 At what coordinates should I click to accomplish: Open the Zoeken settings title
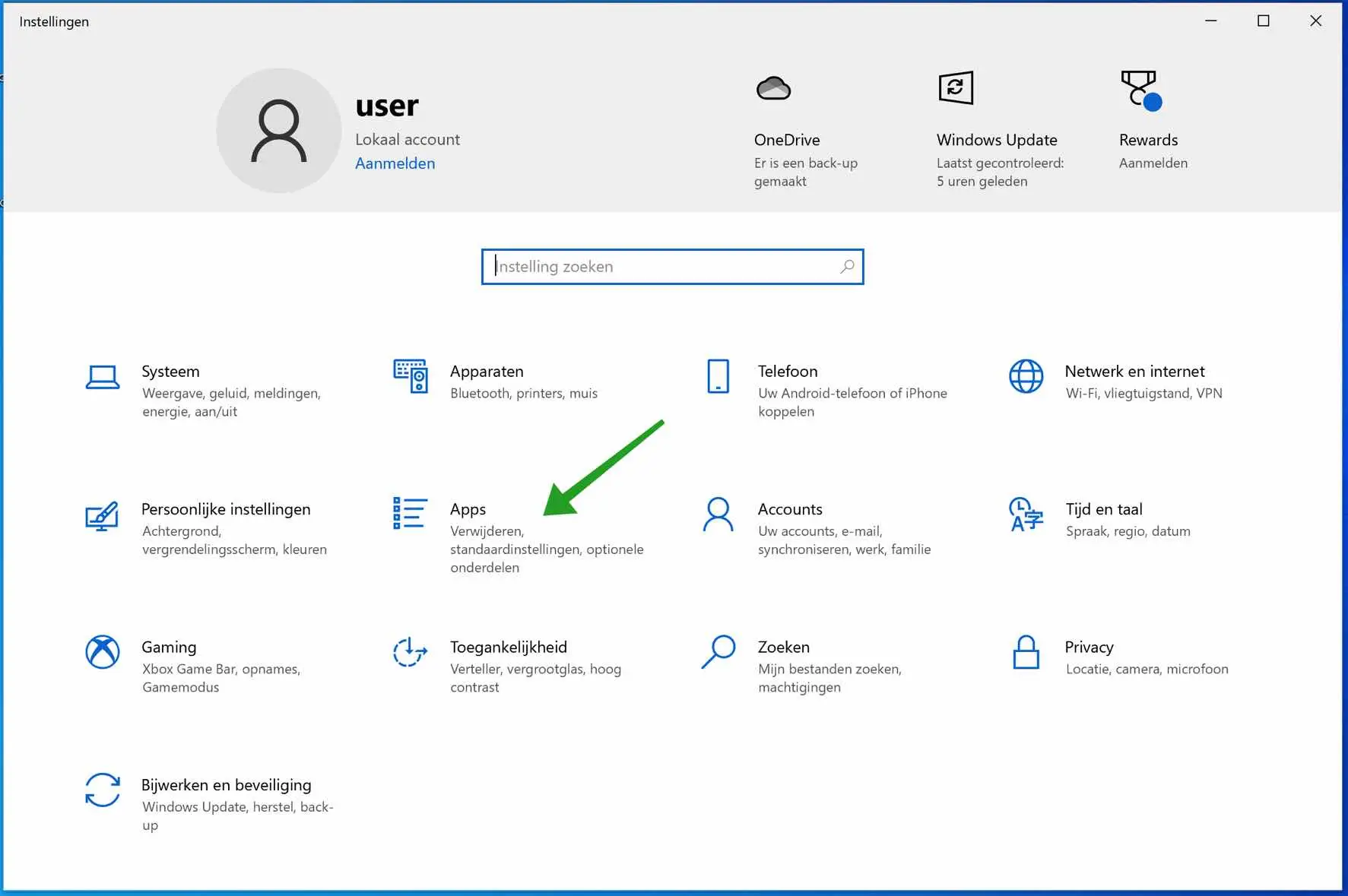point(783,647)
